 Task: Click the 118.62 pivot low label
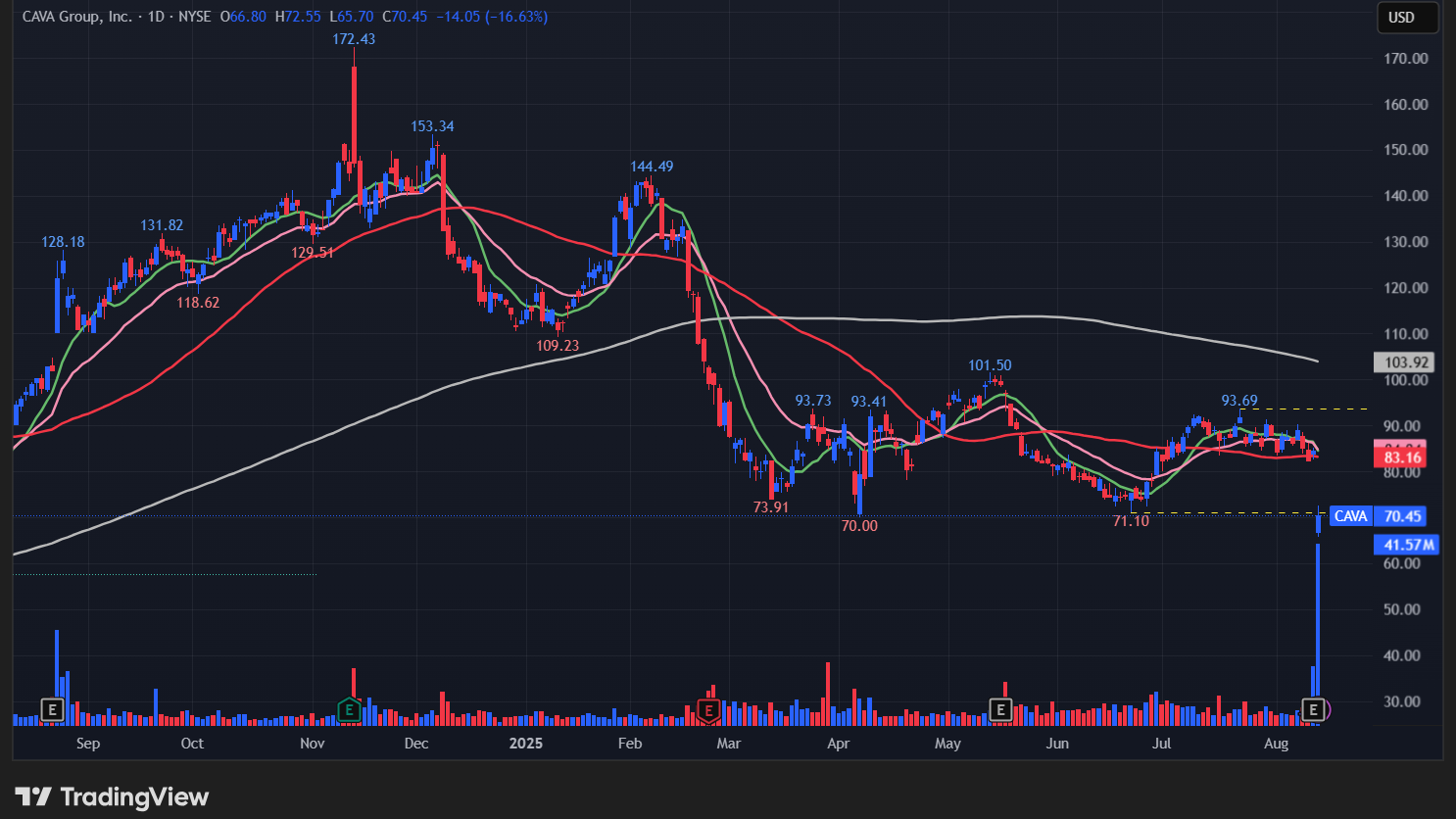[198, 303]
